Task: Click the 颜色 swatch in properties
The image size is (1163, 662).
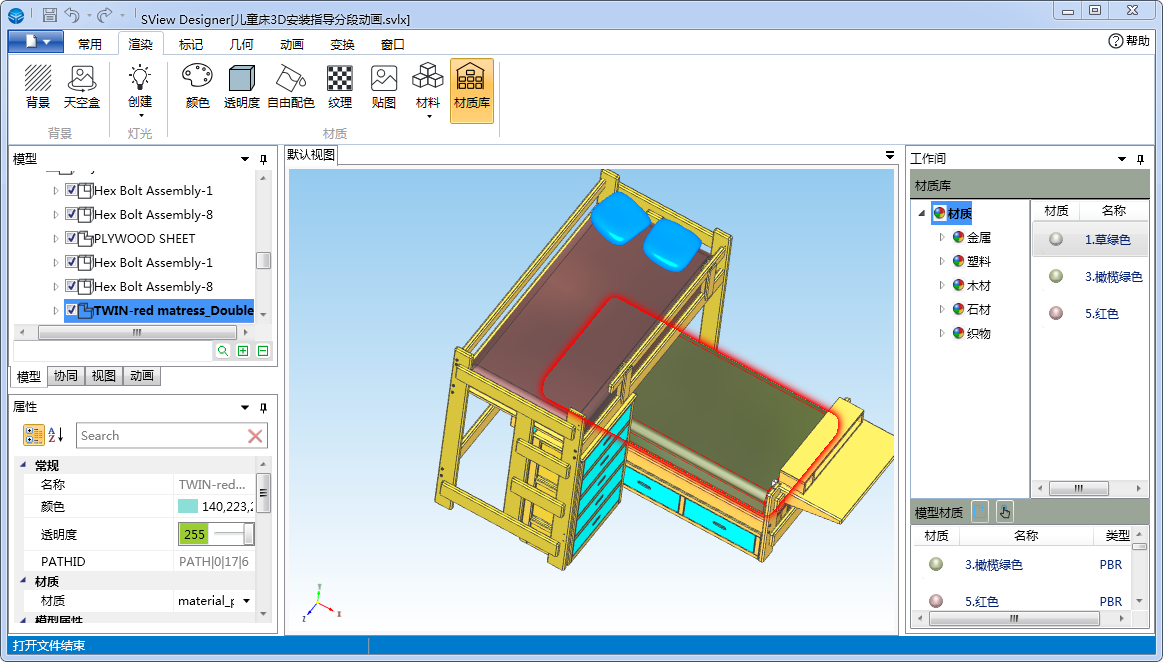Action: (188, 506)
